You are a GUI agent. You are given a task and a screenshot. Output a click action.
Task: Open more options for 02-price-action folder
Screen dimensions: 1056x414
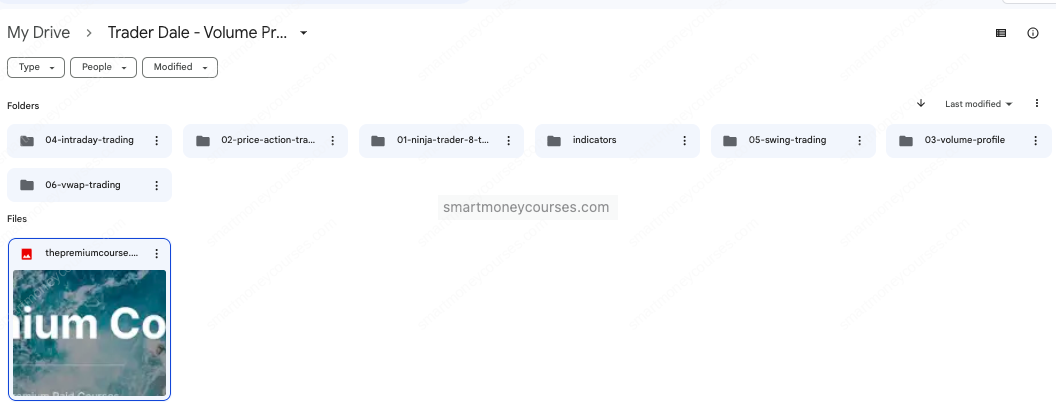click(332, 141)
